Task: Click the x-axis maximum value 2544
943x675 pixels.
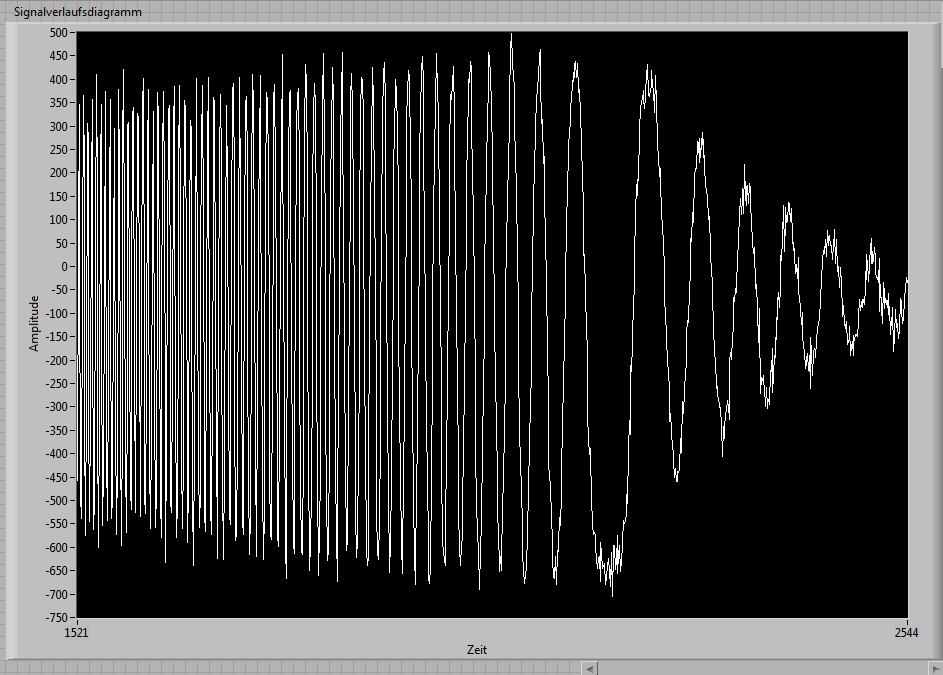Action: 906,632
